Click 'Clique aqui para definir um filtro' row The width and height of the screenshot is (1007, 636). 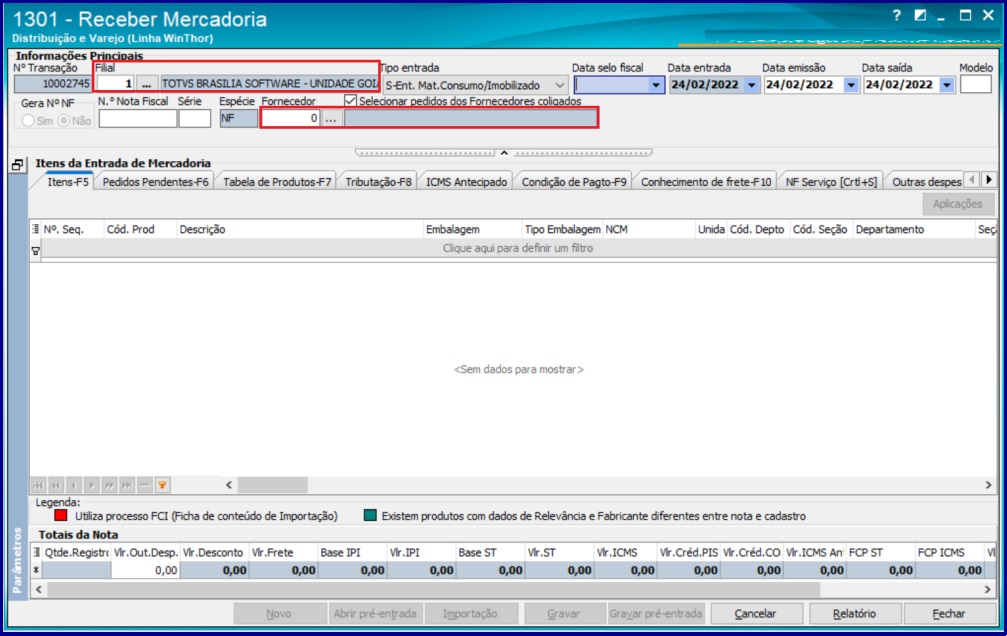pos(518,248)
